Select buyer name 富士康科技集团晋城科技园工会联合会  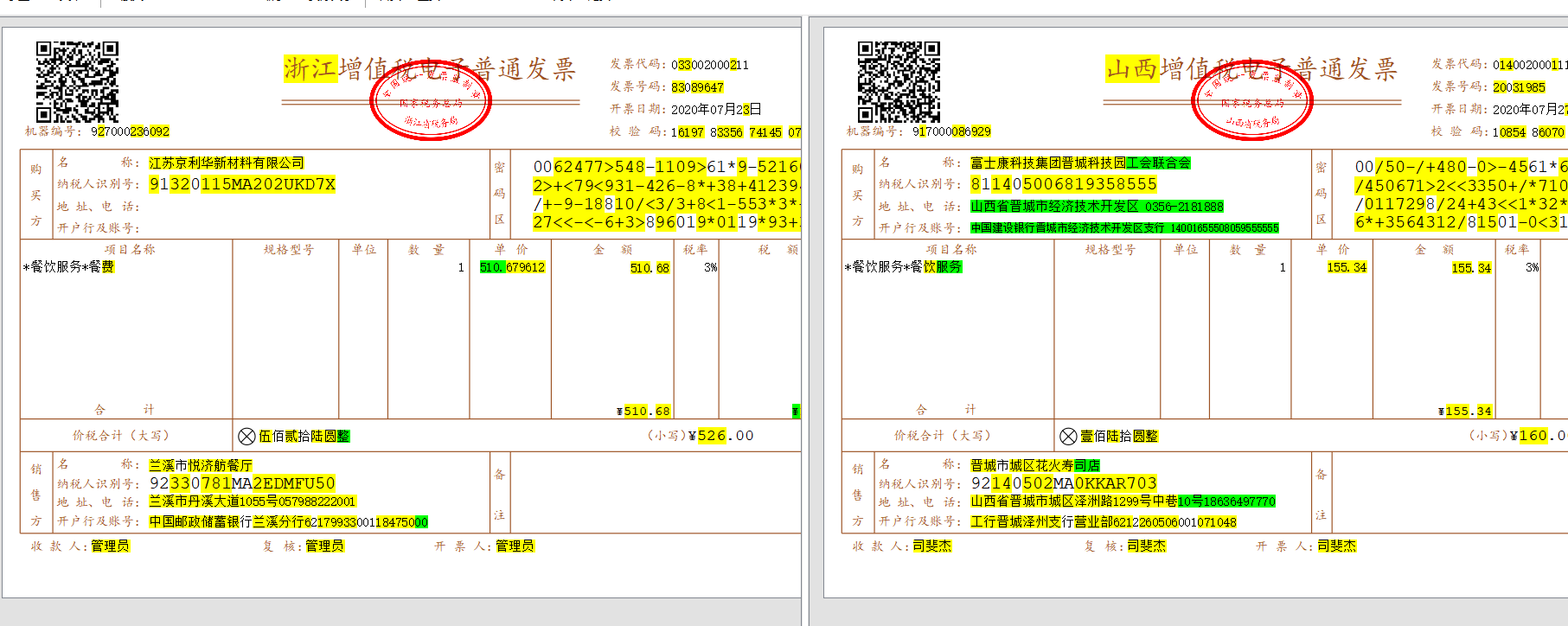pos(1080,163)
